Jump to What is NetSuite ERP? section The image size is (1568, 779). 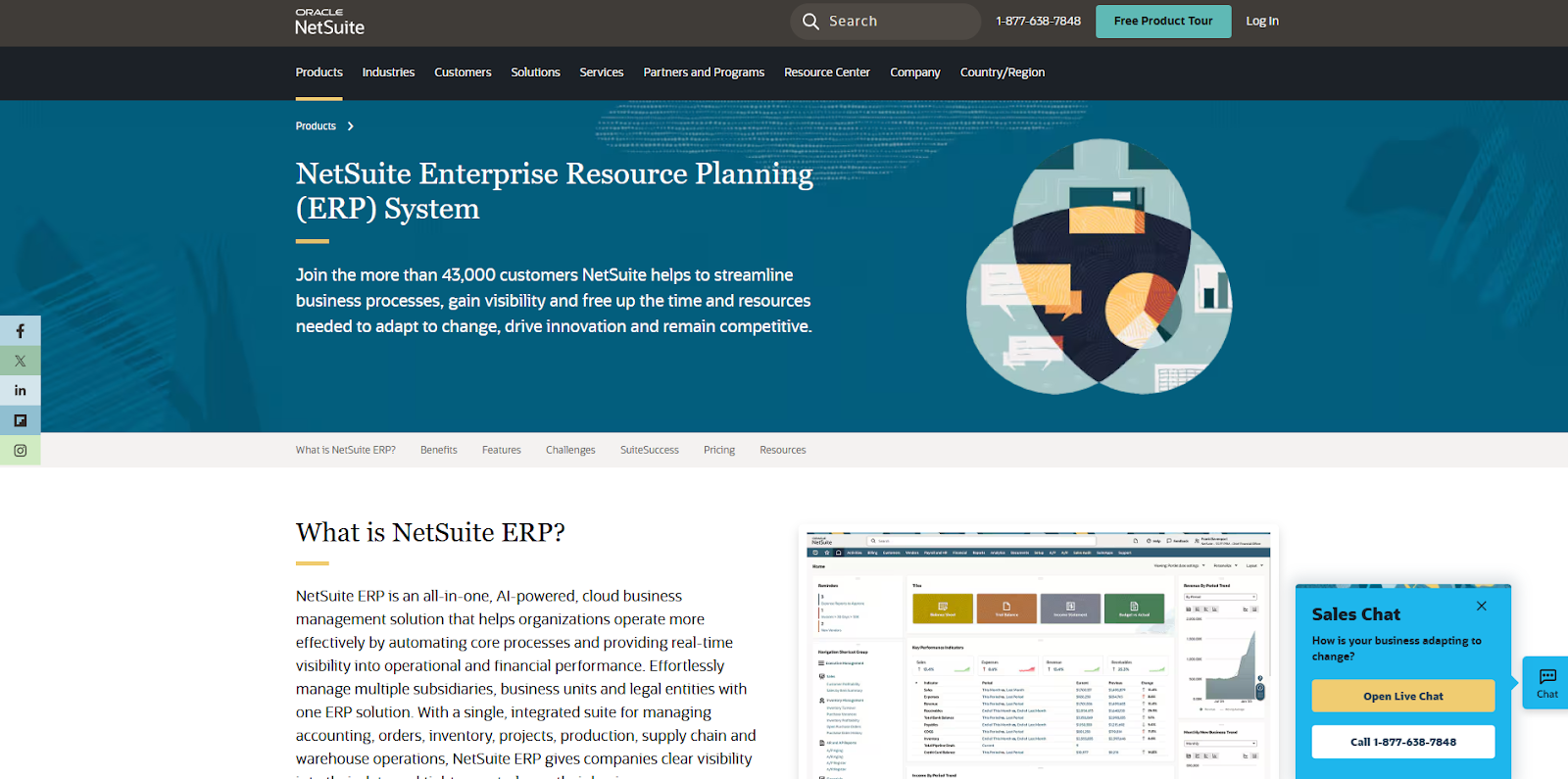pos(346,450)
